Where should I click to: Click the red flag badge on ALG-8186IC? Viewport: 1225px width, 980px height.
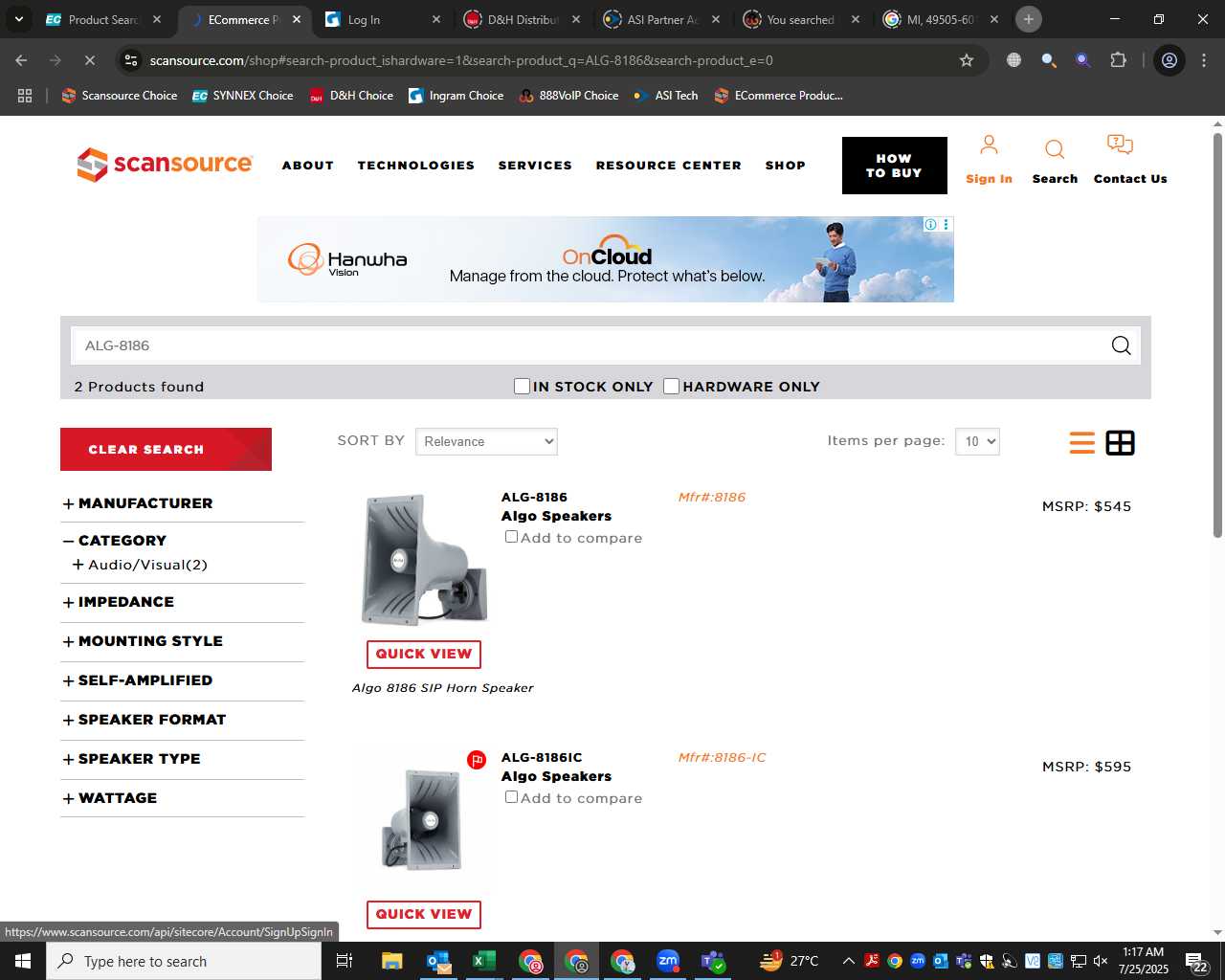click(477, 760)
